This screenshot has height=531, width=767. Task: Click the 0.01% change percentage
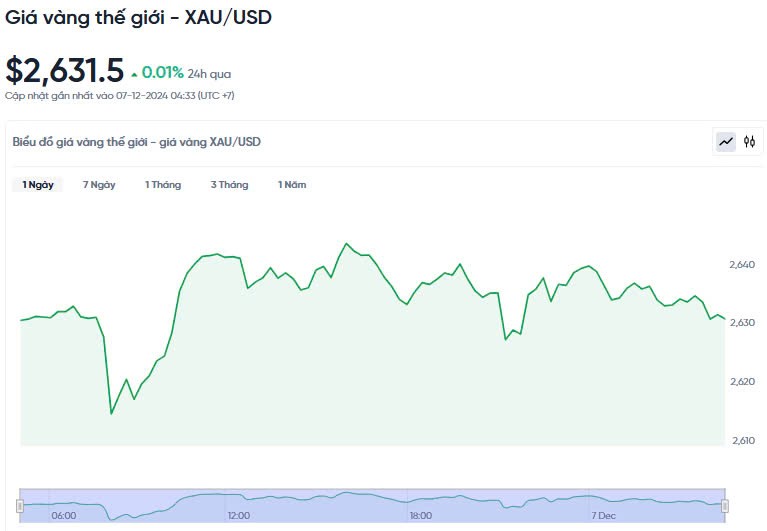point(162,72)
